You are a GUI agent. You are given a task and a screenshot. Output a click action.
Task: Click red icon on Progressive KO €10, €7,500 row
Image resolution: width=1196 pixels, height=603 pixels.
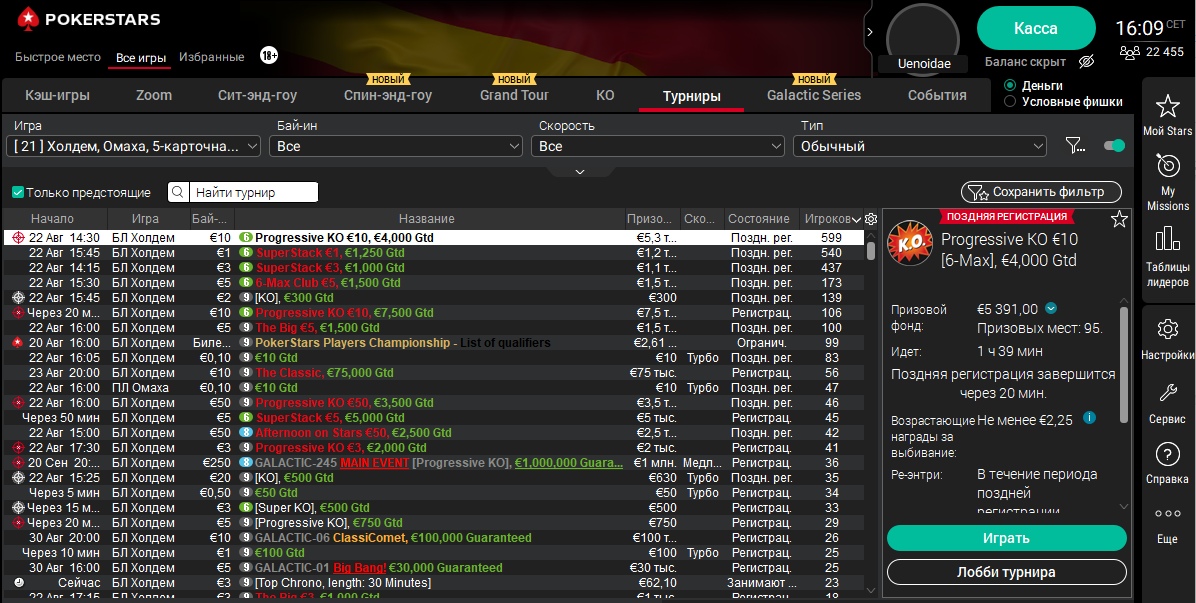pyautogui.click(x=18, y=313)
